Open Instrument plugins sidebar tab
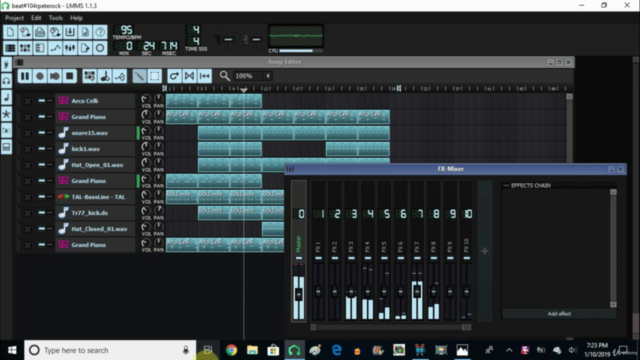The width and height of the screenshot is (640, 360). [6, 64]
